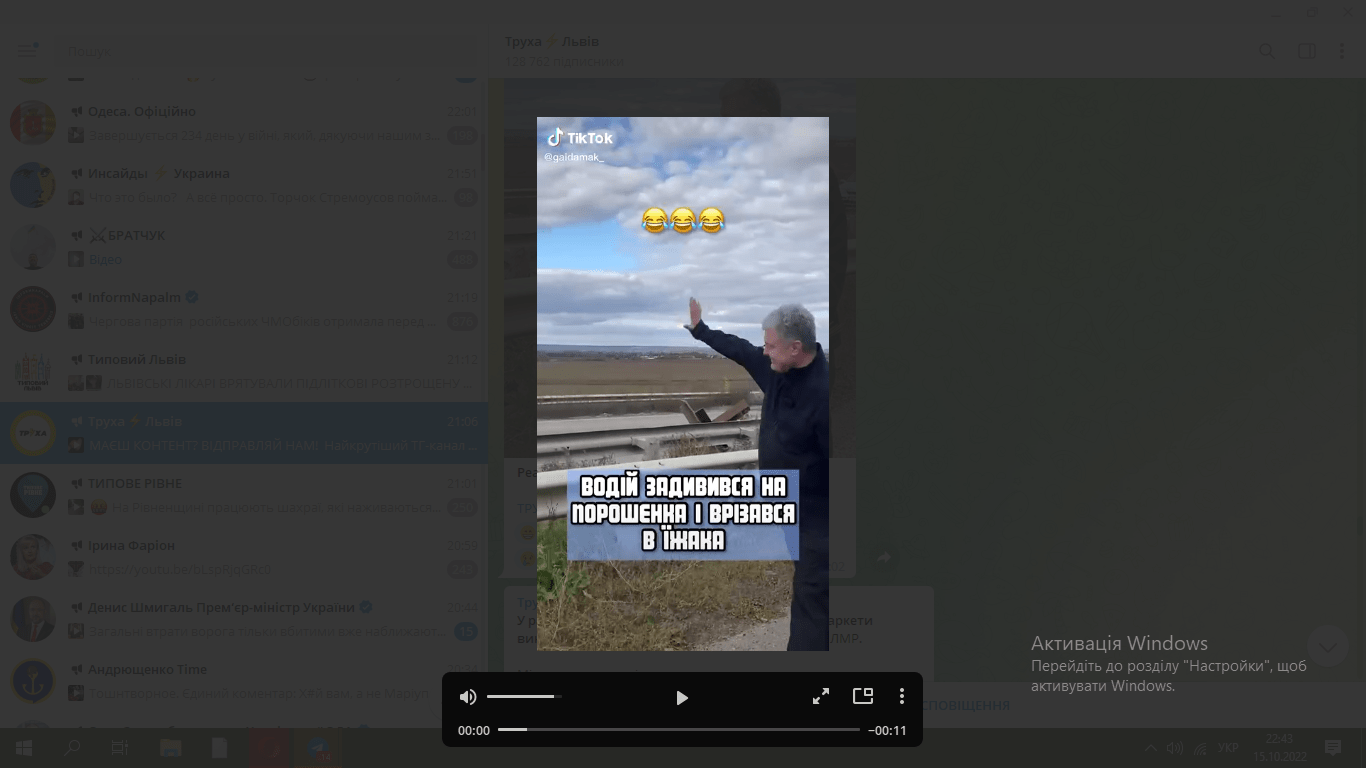Play the video in the media viewer
This screenshot has width=1366, height=768.
(x=682, y=698)
